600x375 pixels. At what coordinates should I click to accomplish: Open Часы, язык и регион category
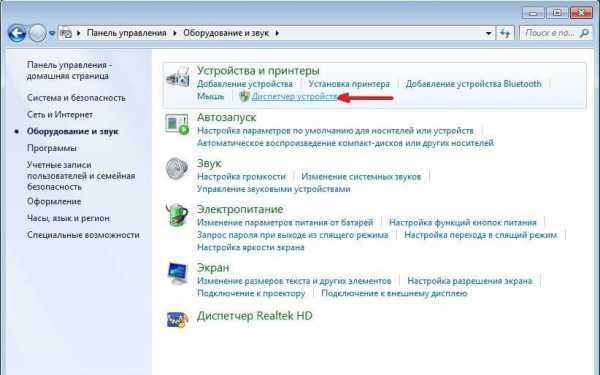point(68,218)
